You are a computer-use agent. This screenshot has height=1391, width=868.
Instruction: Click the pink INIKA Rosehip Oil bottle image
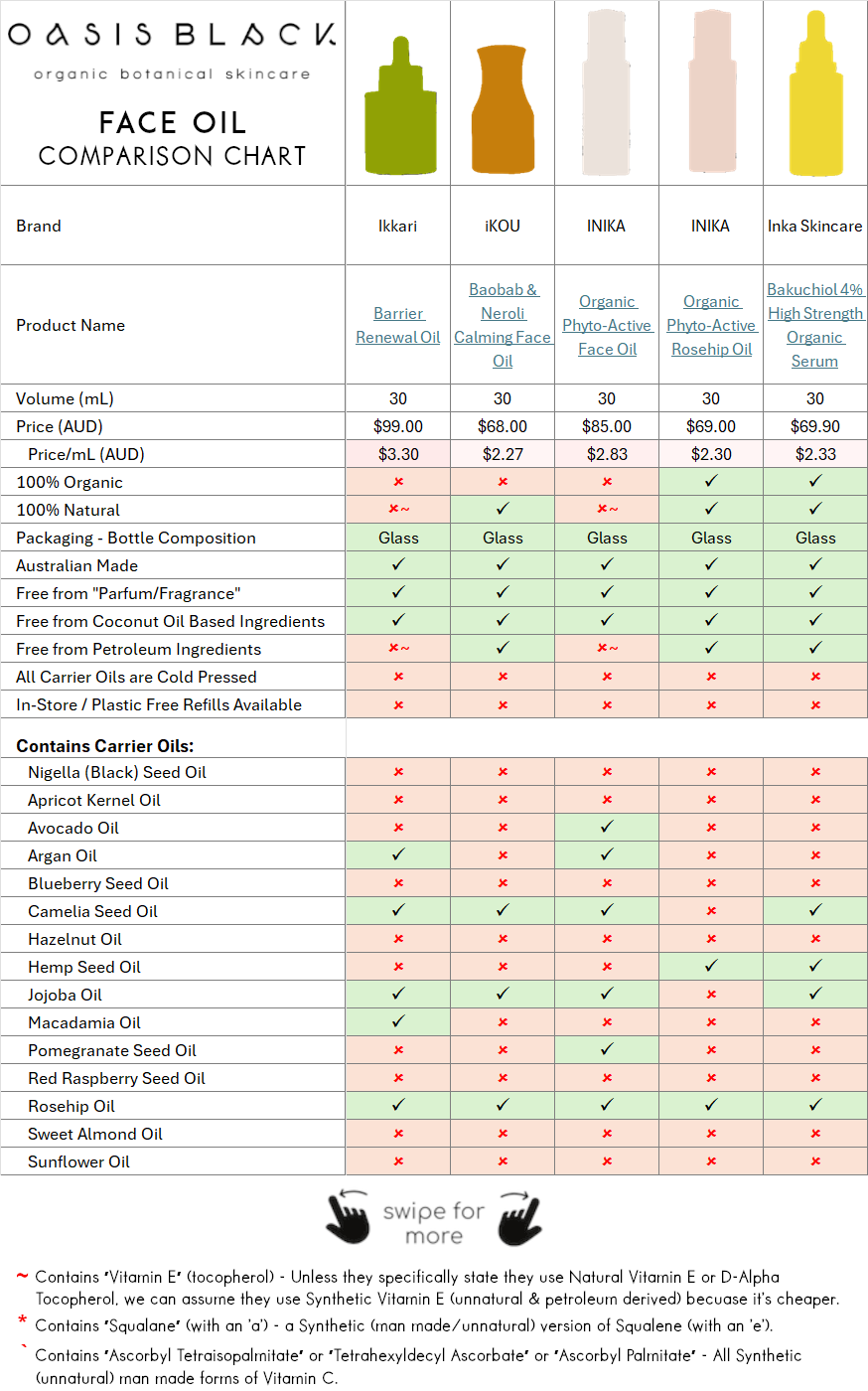[711, 93]
